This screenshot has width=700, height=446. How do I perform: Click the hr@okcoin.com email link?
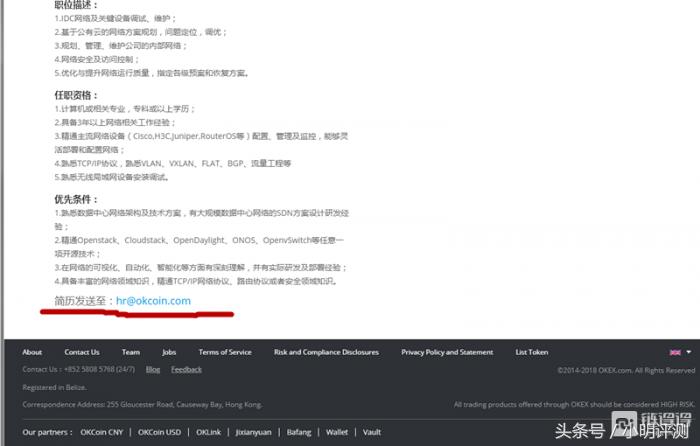(153, 301)
